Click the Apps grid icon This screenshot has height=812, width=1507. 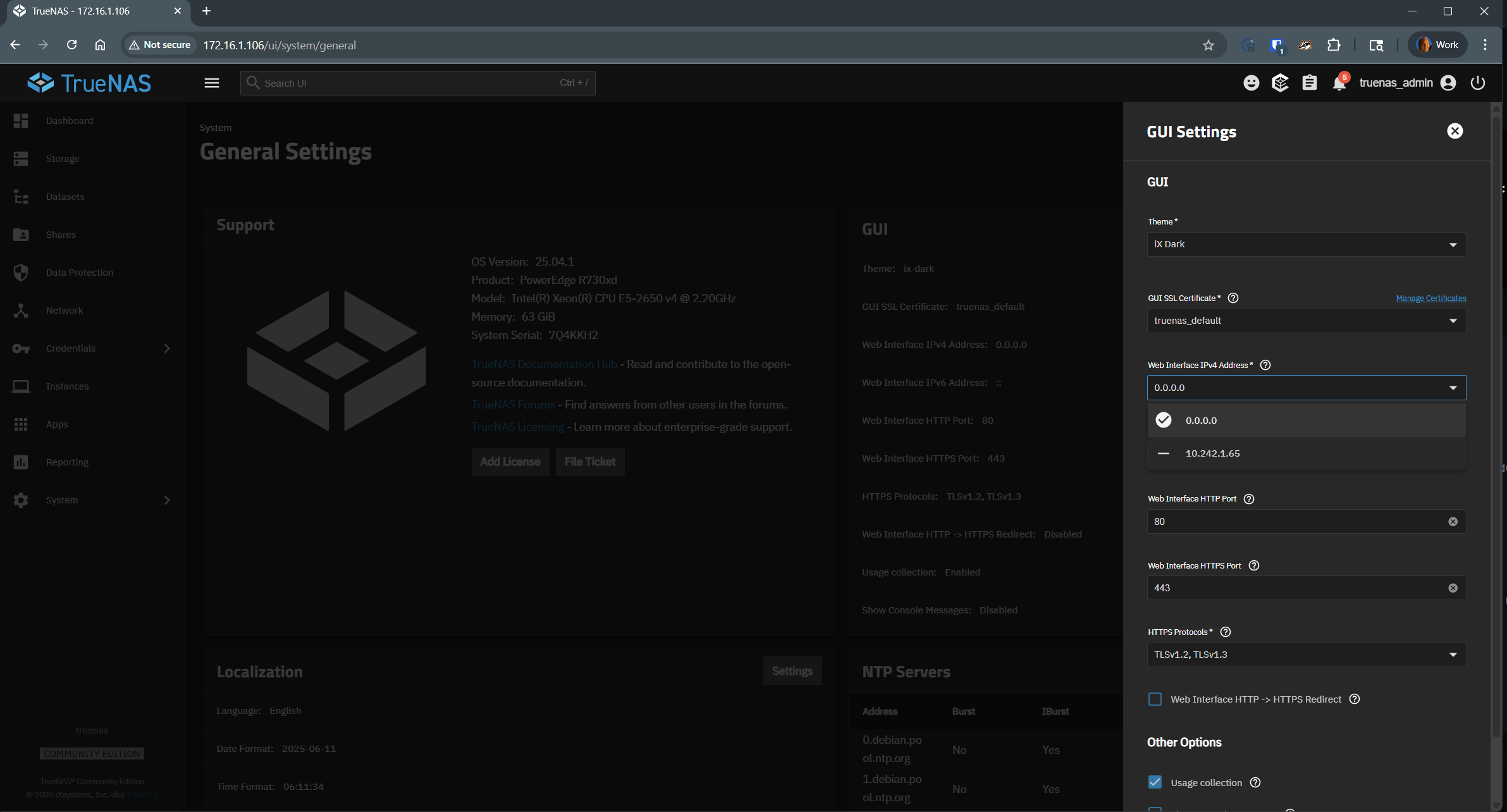[x=21, y=424]
